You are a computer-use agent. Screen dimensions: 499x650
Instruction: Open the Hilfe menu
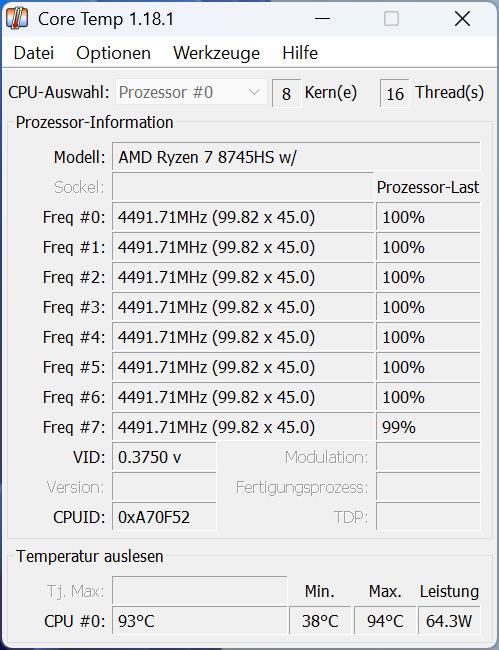[x=300, y=53]
